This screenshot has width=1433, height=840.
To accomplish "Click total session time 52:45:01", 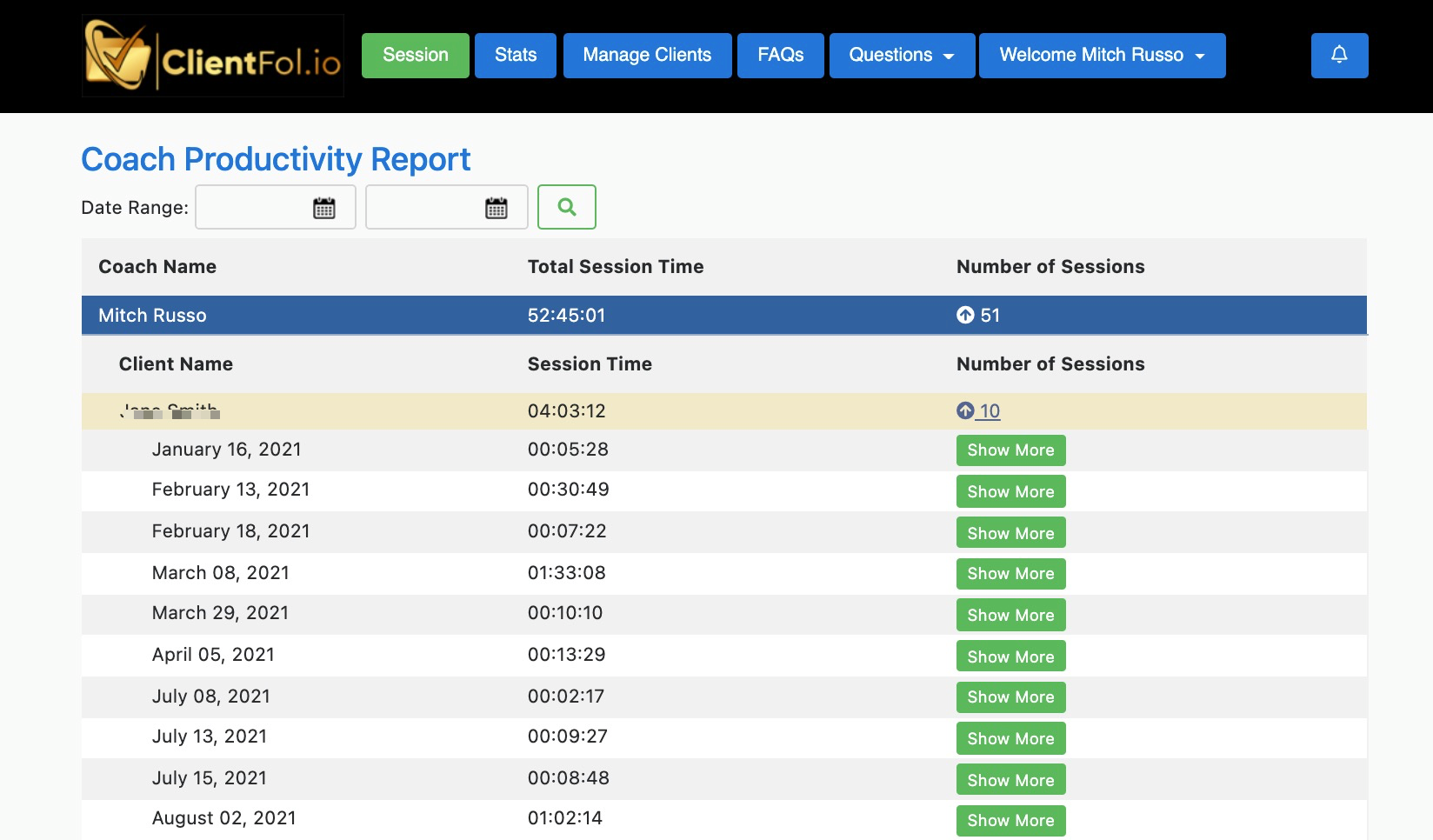I will coord(566,315).
